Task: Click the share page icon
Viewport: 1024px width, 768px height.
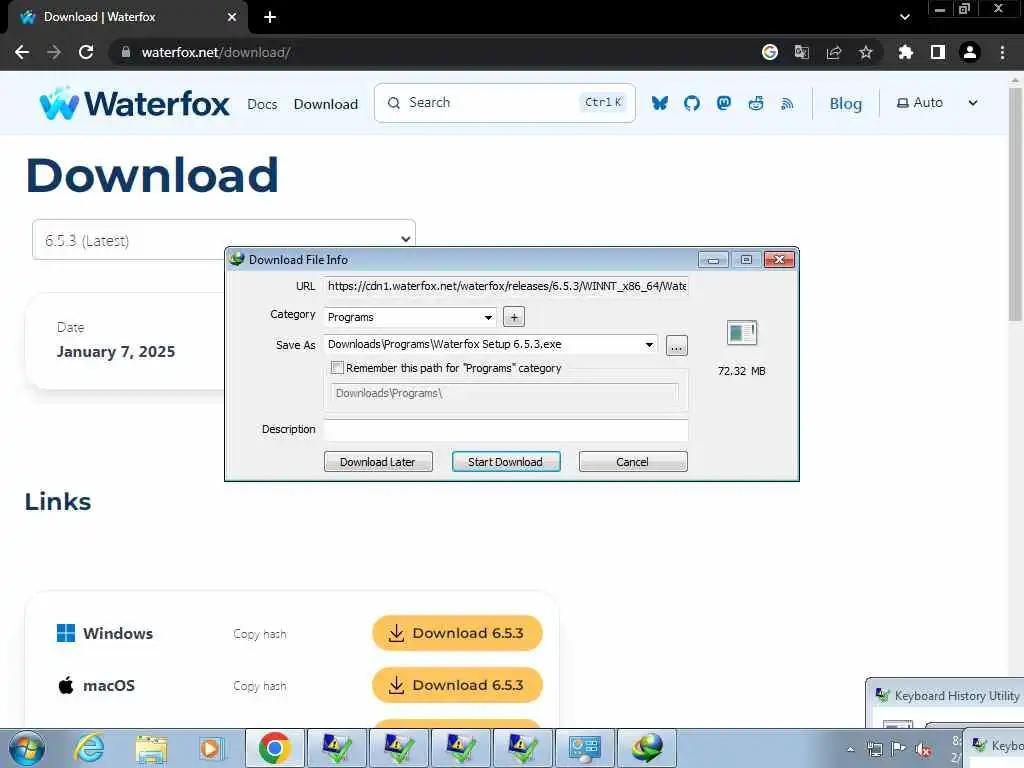Action: (834, 52)
